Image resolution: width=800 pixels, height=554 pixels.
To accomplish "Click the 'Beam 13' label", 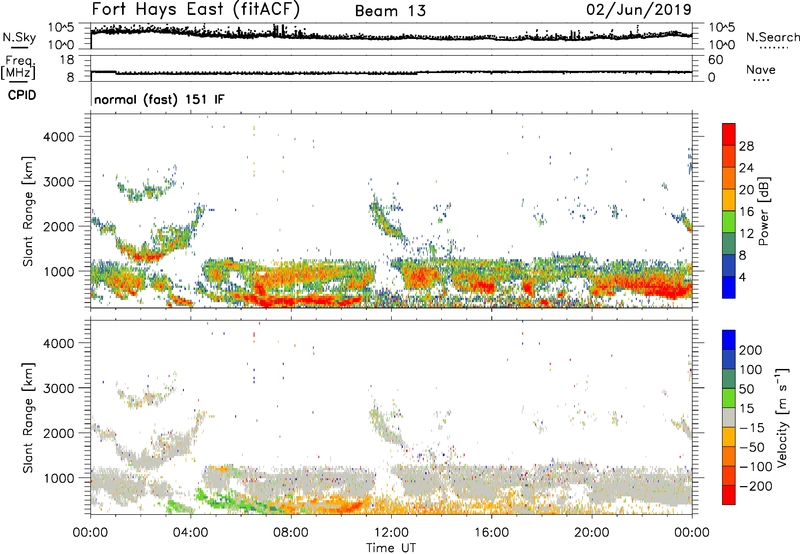I will 390,11.
